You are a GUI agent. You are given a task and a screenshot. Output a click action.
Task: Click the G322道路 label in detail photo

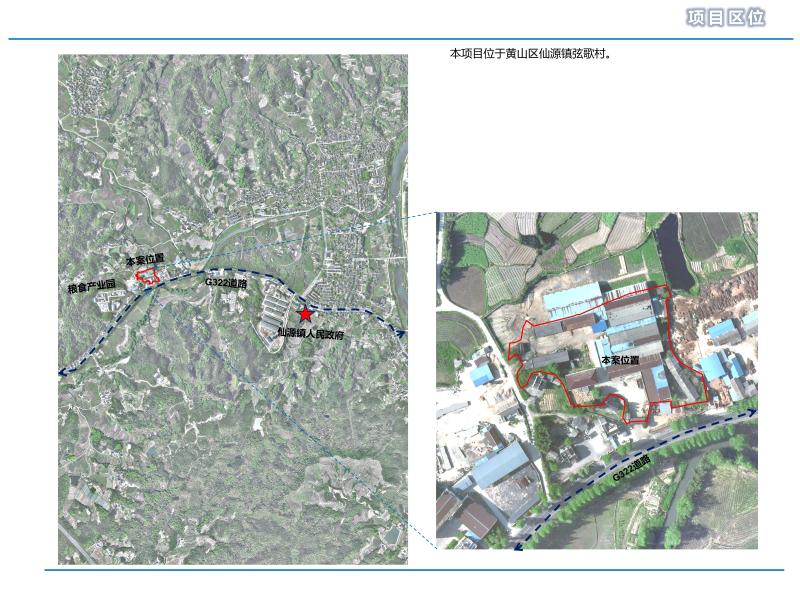632,472
